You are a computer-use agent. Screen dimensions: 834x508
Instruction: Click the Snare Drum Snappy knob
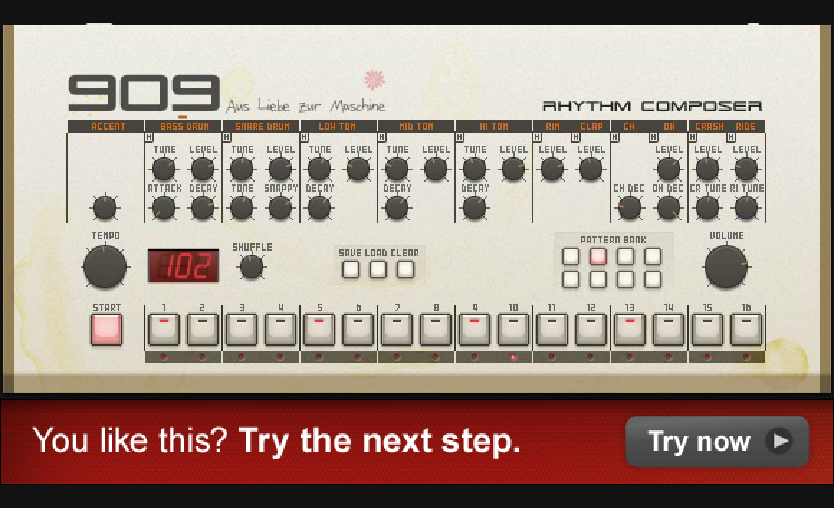click(280, 207)
